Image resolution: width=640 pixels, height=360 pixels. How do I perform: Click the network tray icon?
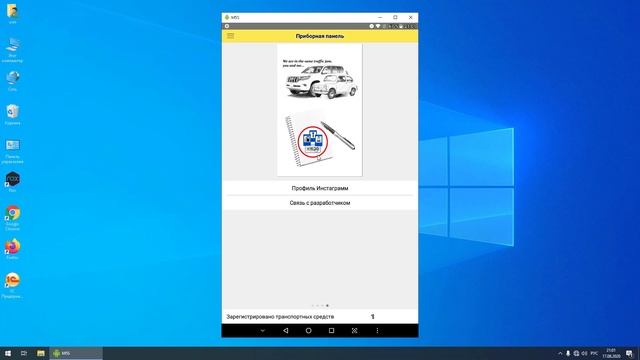coord(576,353)
